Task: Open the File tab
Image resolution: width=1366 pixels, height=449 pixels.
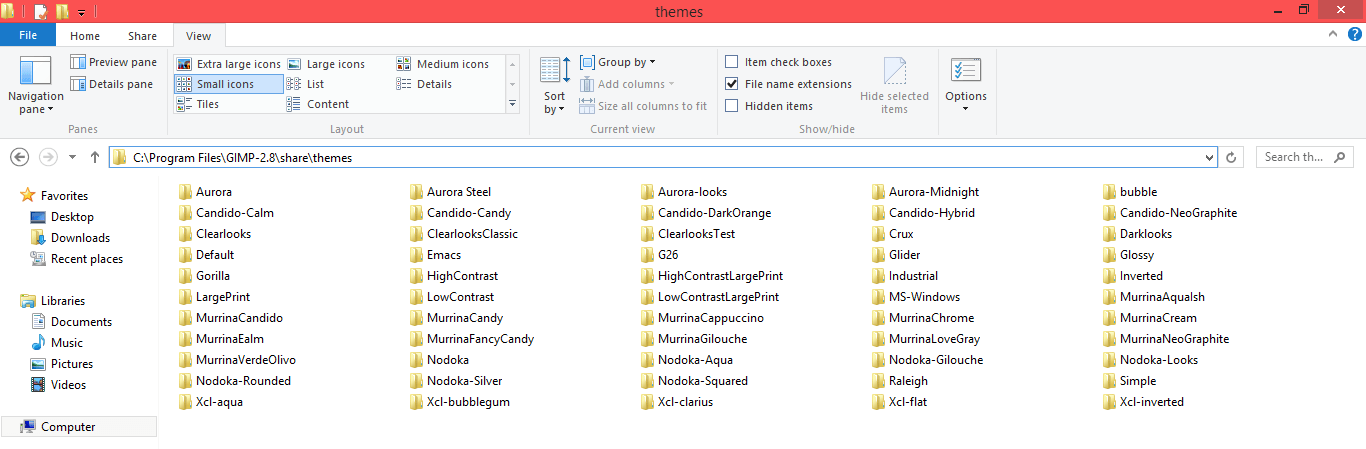Action: click(x=29, y=35)
